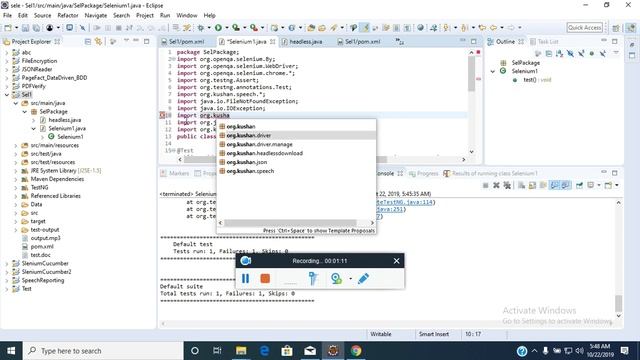Click Remove All Terminated Launches console icon

point(507,185)
